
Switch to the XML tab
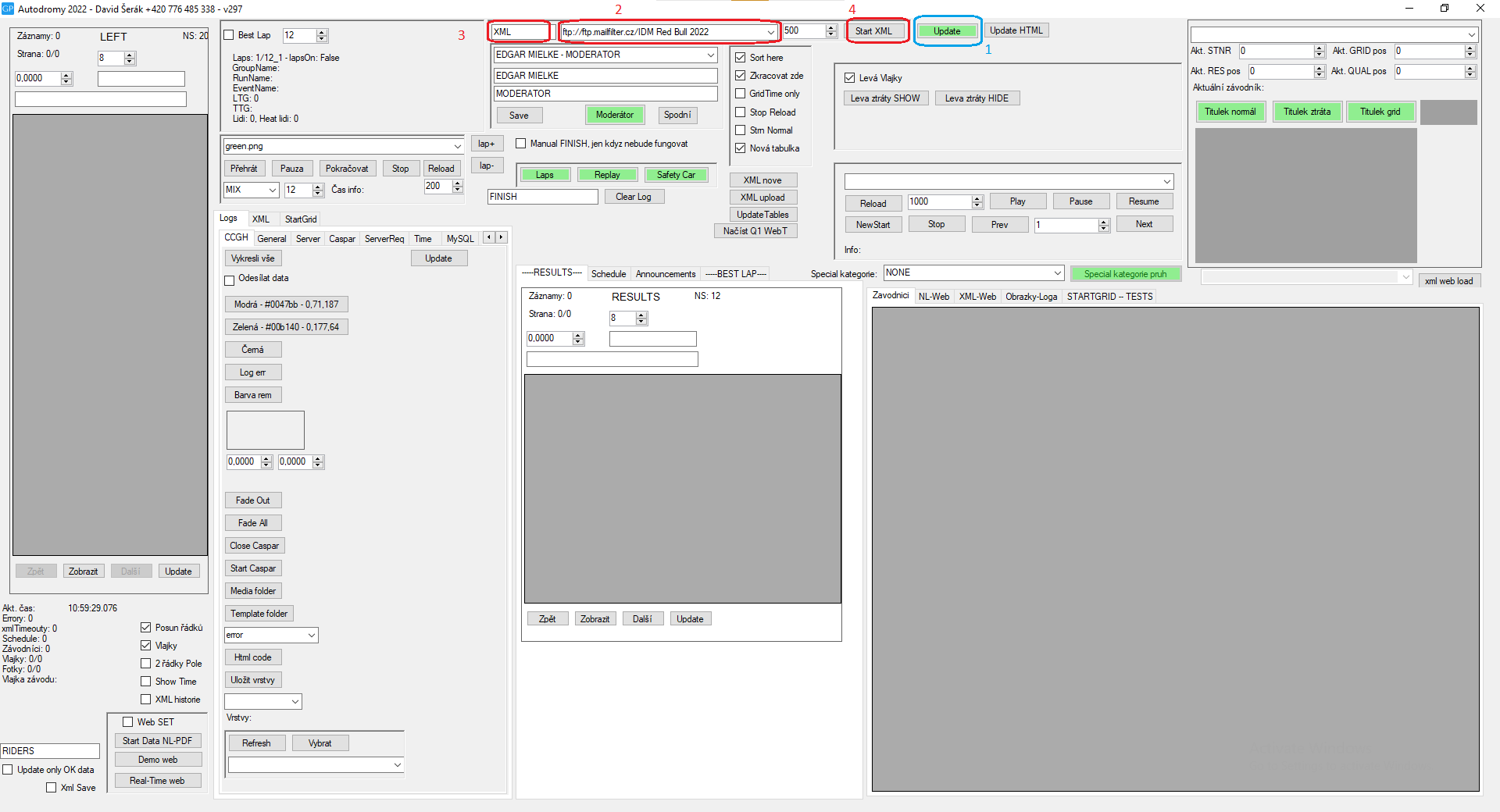coord(261,219)
